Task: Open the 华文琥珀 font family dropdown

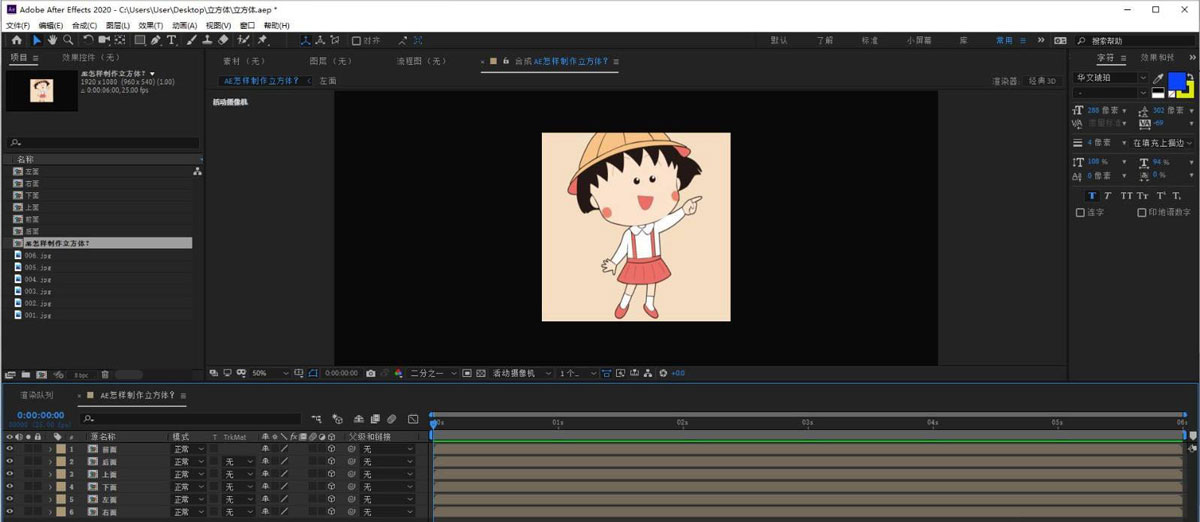Action: [x=1111, y=78]
